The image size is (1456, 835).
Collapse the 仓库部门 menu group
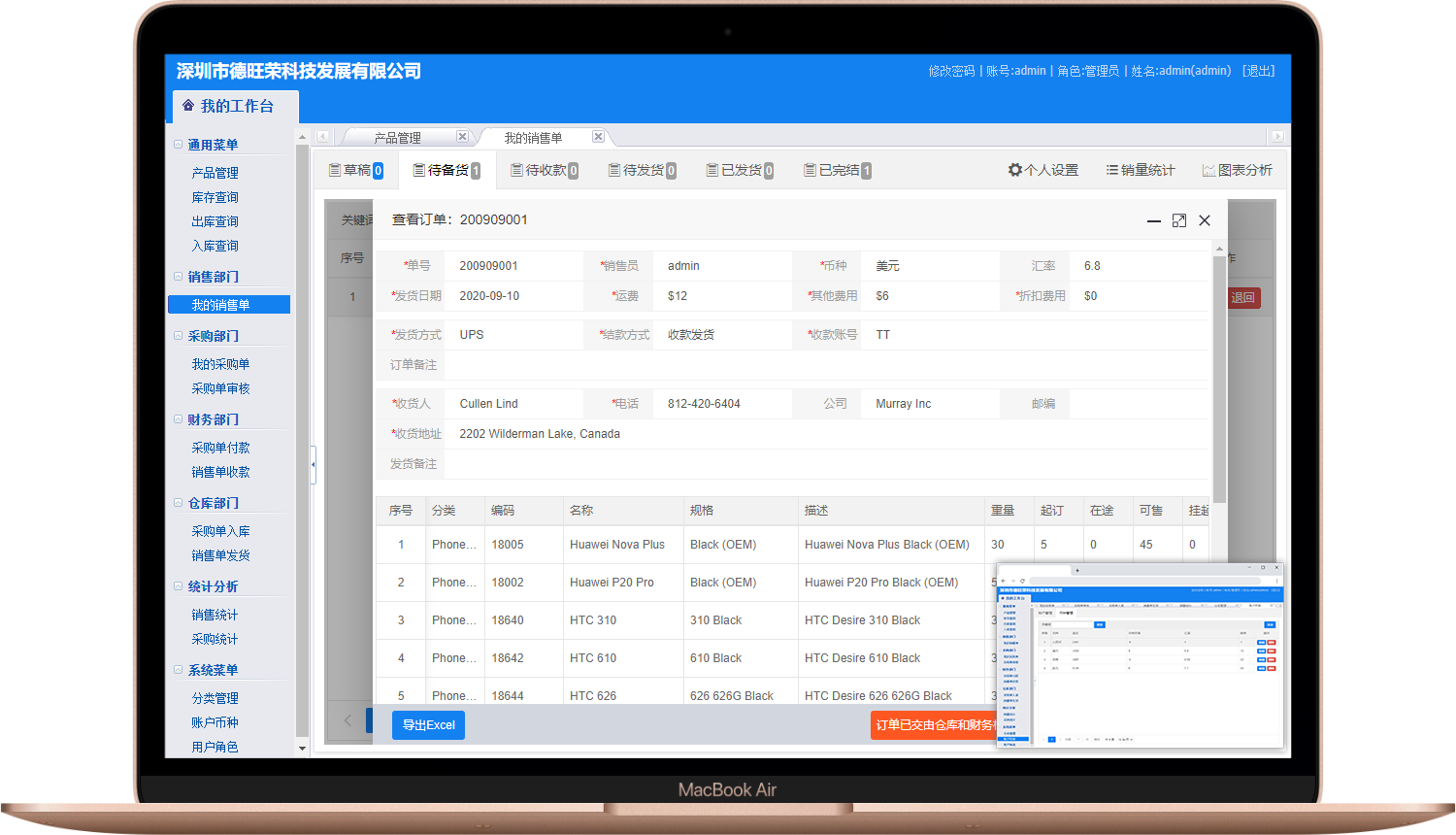pos(179,503)
